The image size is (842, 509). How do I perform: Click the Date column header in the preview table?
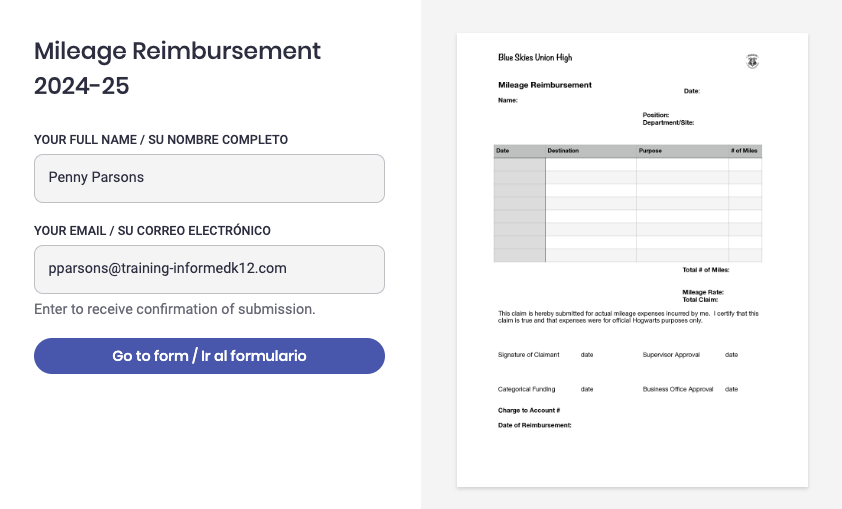click(x=503, y=151)
